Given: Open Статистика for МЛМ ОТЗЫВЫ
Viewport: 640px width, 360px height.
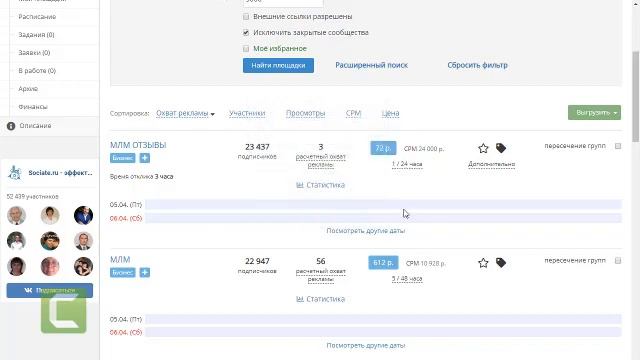Looking at the screenshot, I should point(320,185).
